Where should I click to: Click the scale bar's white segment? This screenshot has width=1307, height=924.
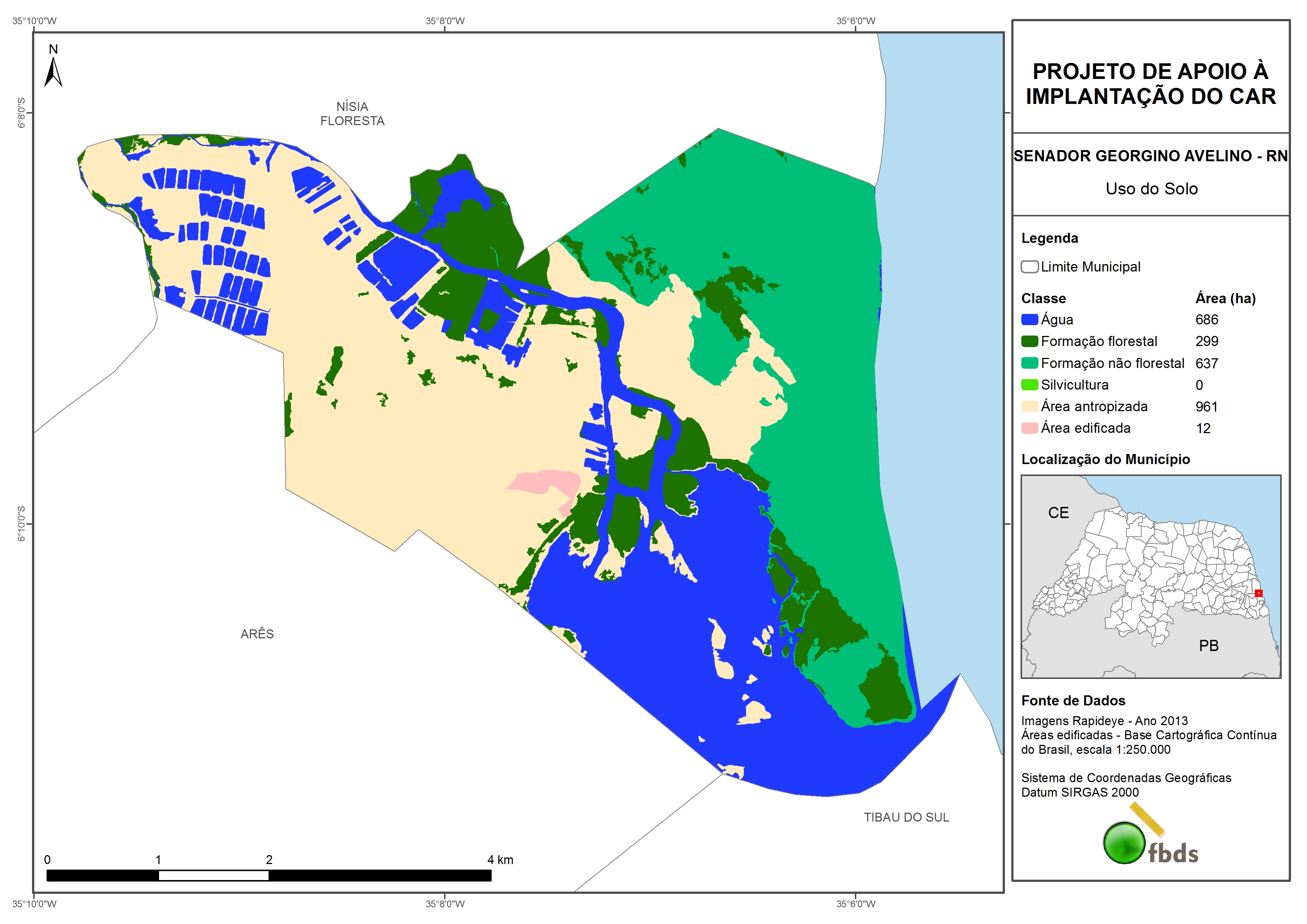tap(213, 876)
